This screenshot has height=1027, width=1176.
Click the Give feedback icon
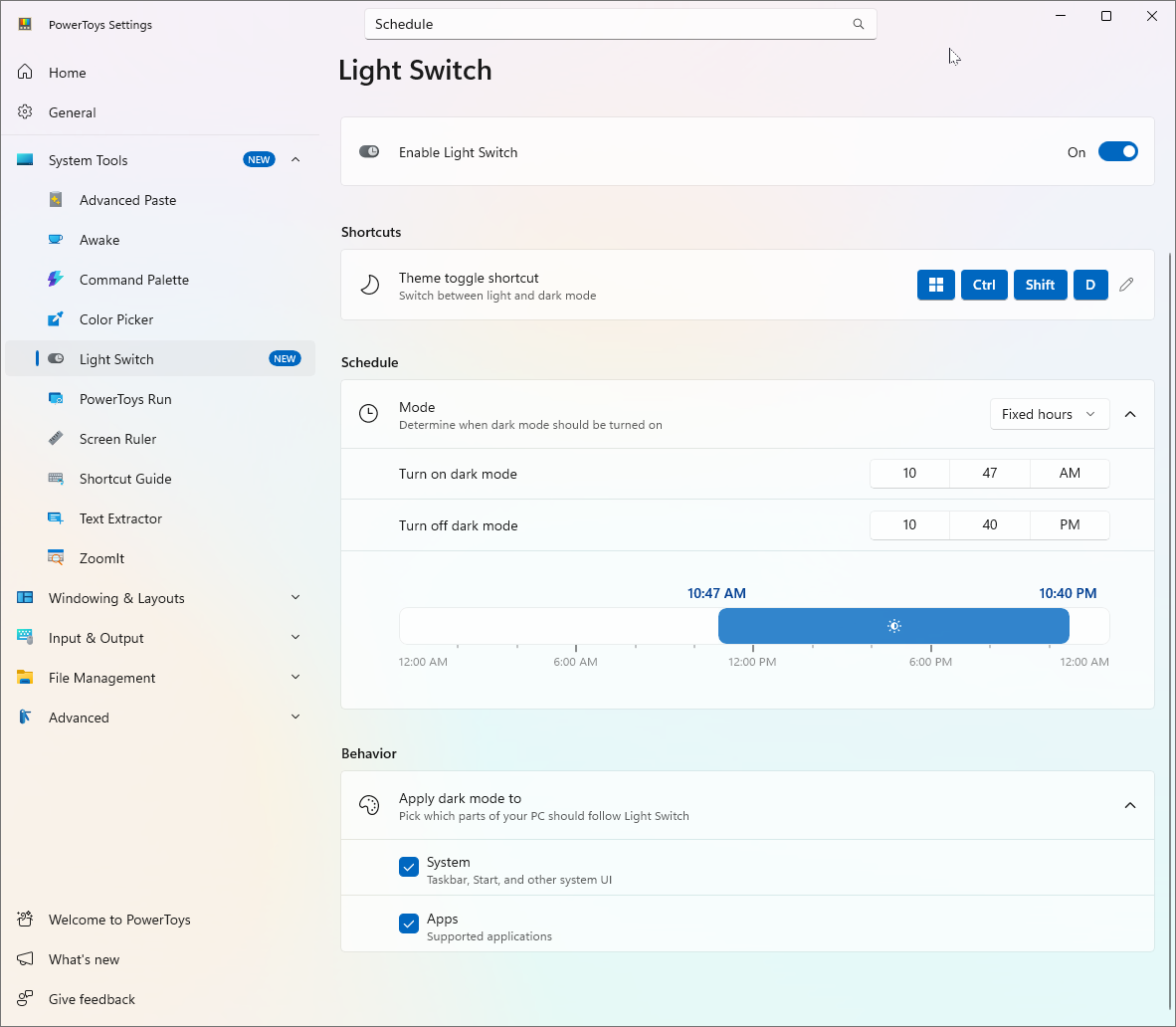click(25, 998)
